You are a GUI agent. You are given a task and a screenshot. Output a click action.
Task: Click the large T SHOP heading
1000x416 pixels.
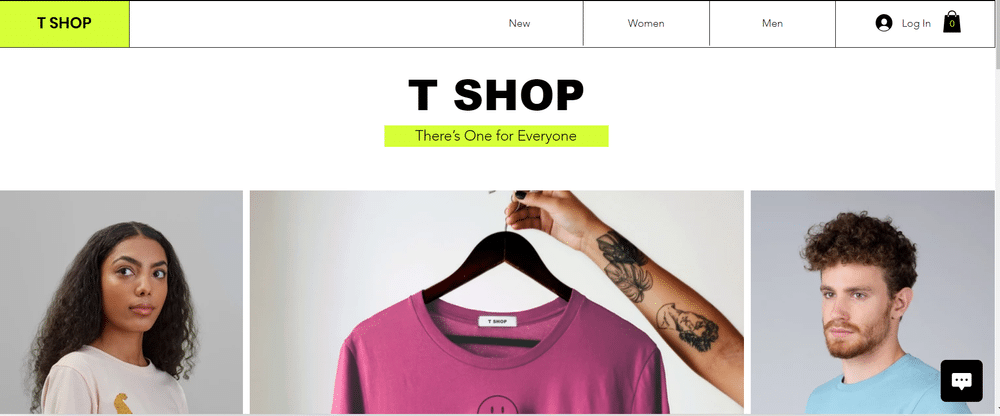(496, 96)
